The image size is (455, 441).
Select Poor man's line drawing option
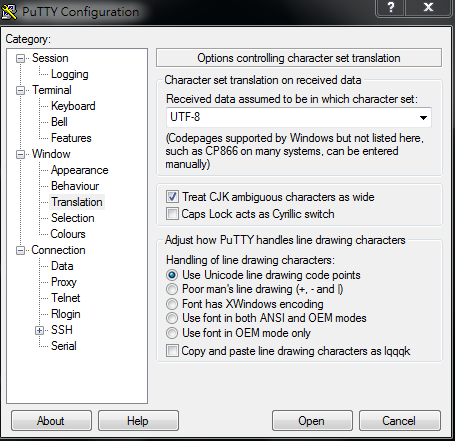click(x=172, y=289)
